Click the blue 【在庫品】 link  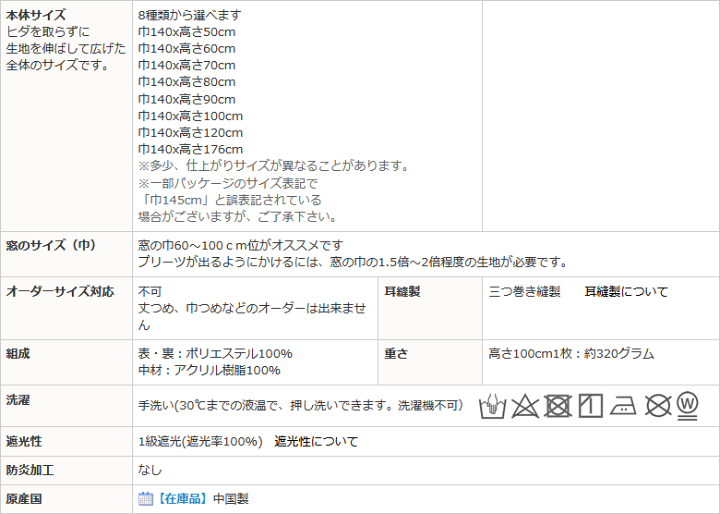tap(182, 498)
